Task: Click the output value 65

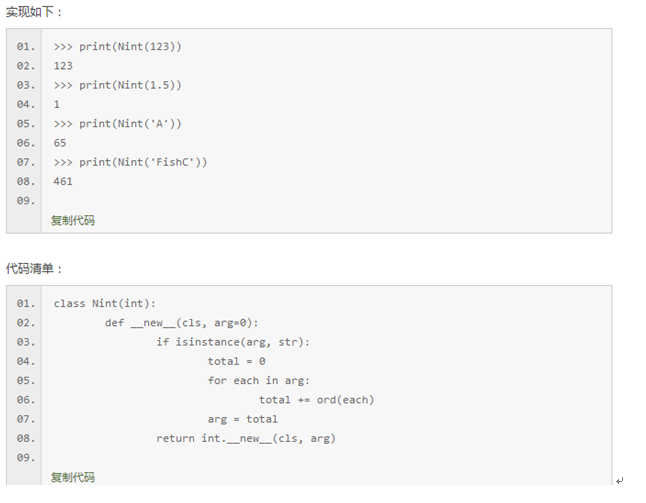Action: click(x=60, y=143)
